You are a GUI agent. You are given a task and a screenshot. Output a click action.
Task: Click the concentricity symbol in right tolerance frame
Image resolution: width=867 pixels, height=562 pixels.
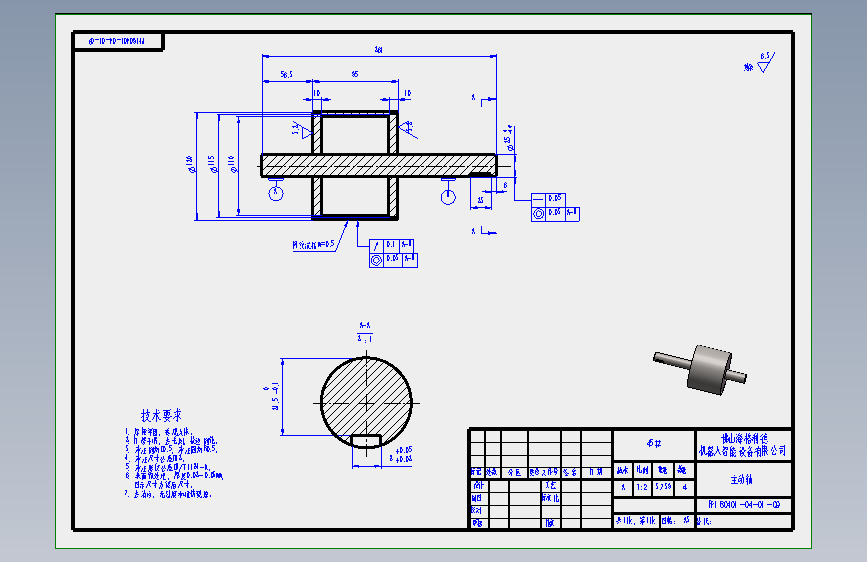coord(539,214)
